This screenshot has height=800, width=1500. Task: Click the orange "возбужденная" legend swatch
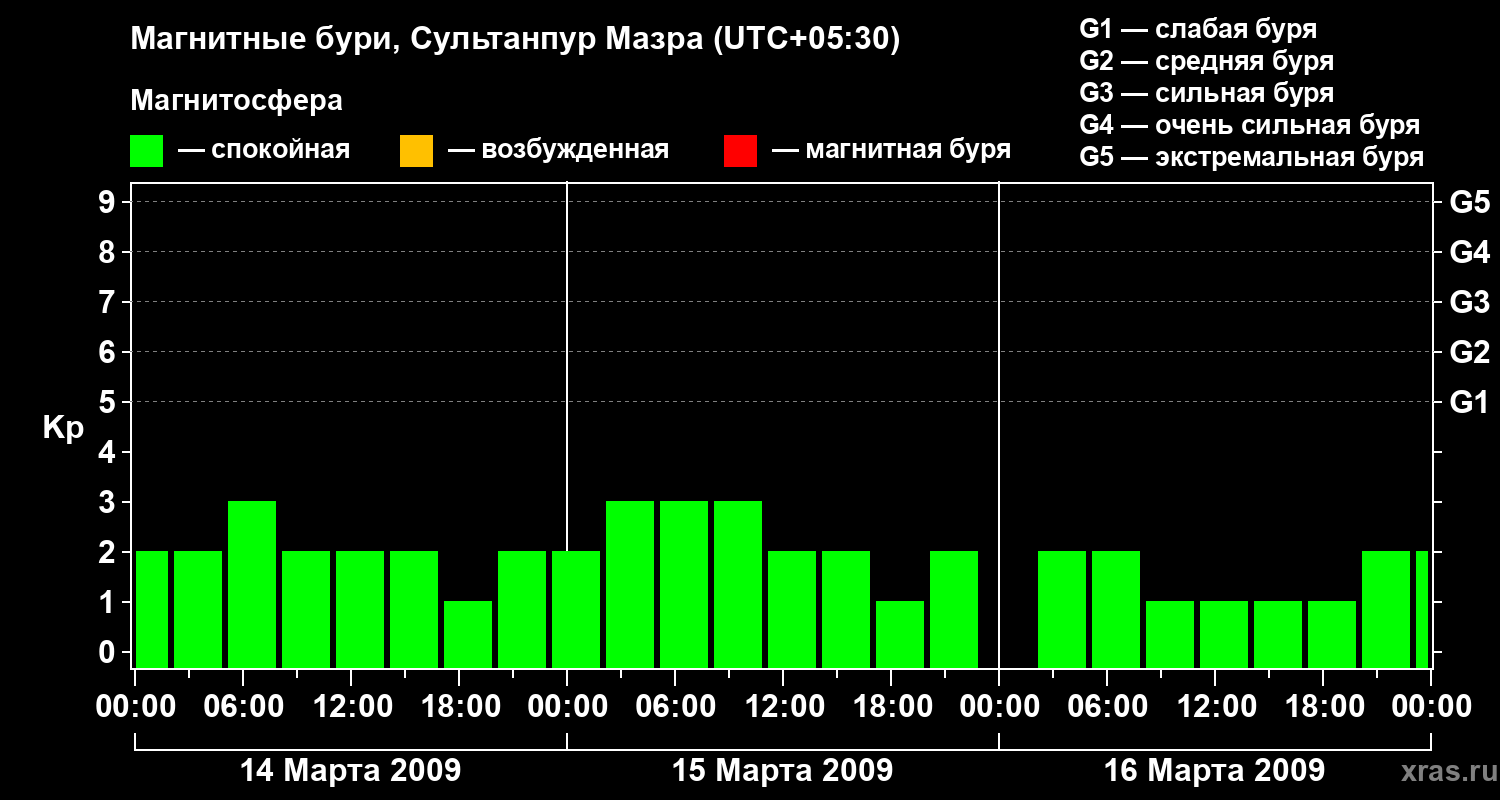(x=416, y=151)
